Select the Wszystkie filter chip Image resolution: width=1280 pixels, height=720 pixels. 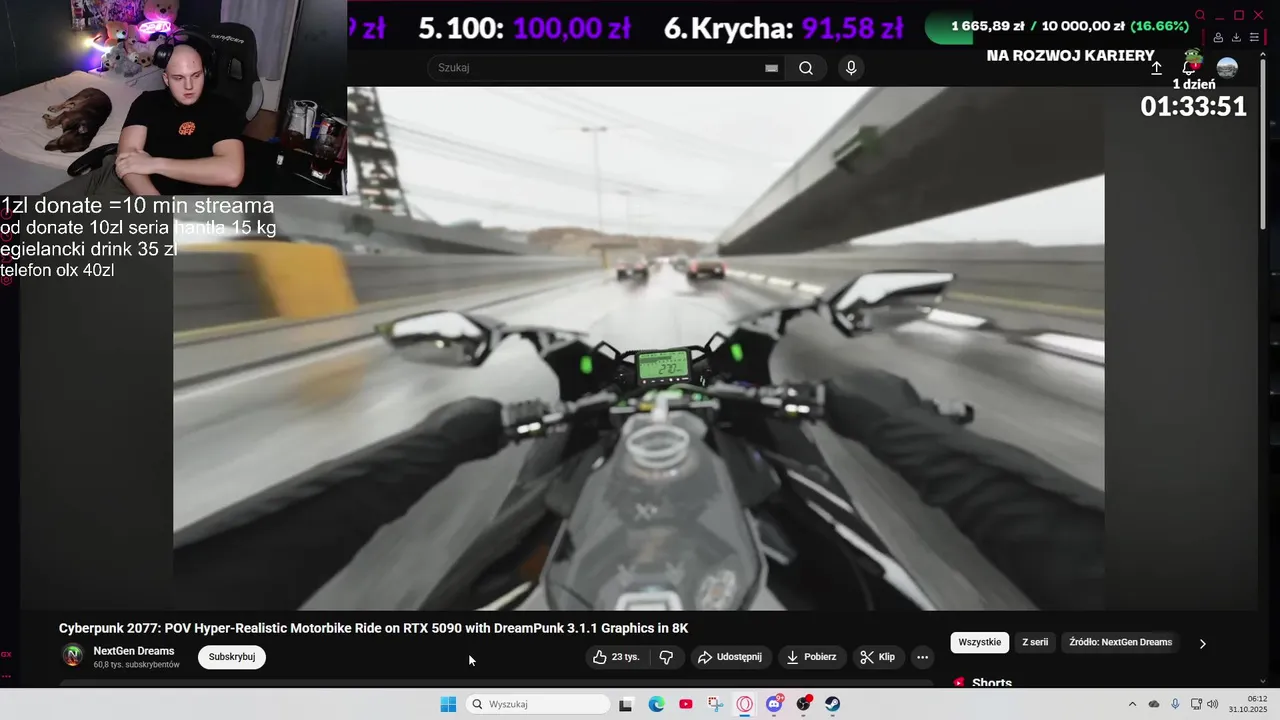[980, 642]
